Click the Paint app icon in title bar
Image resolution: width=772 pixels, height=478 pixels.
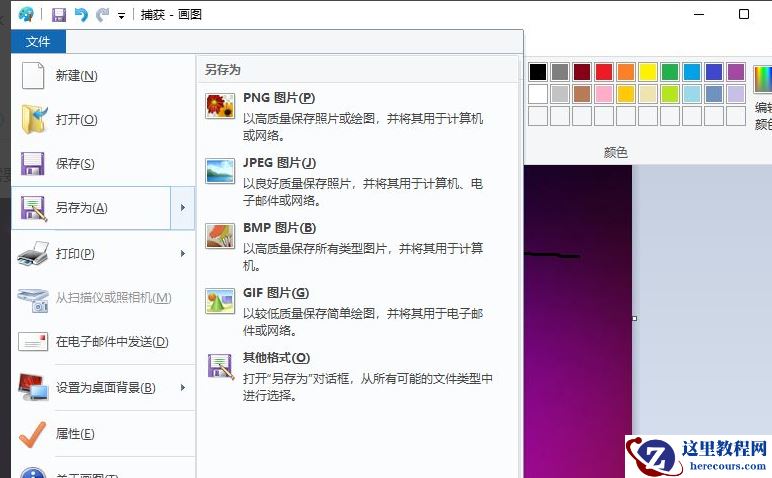26,14
